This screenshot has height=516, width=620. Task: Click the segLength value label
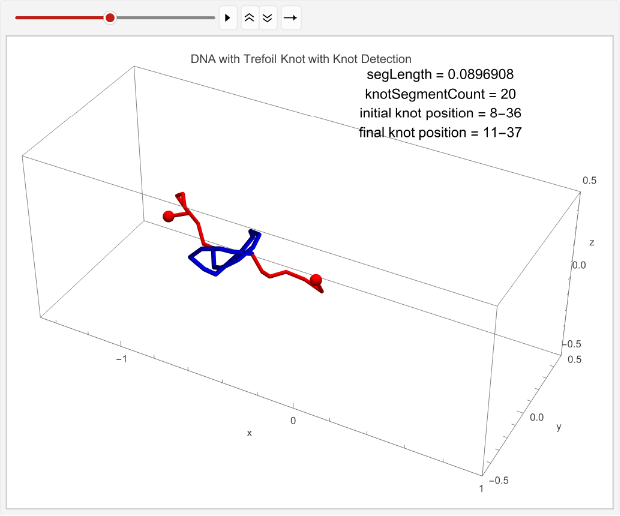(440, 74)
